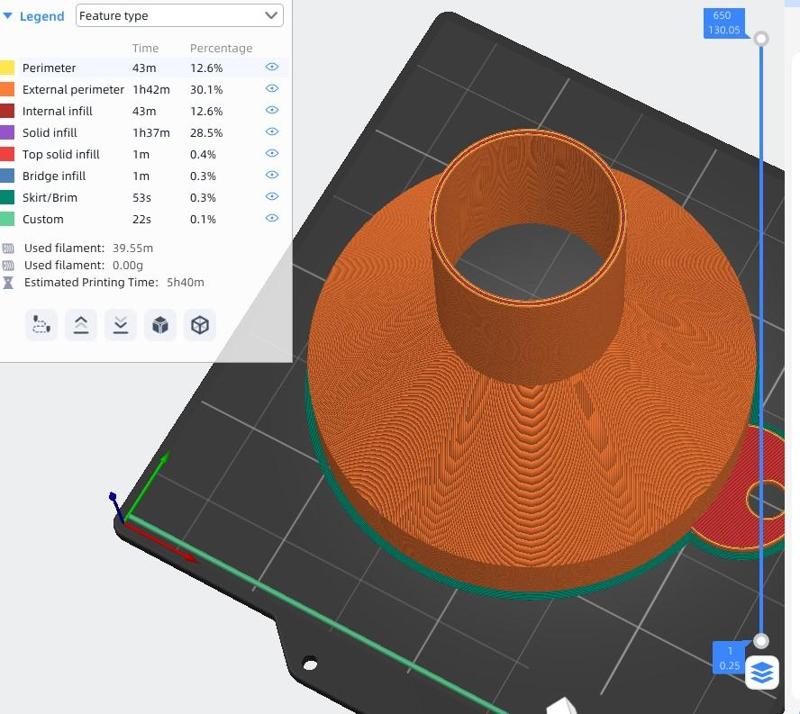This screenshot has width=800, height=714.
Task: Open the Feature type dropdown
Action: pyautogui.click(x=180, y=16)
